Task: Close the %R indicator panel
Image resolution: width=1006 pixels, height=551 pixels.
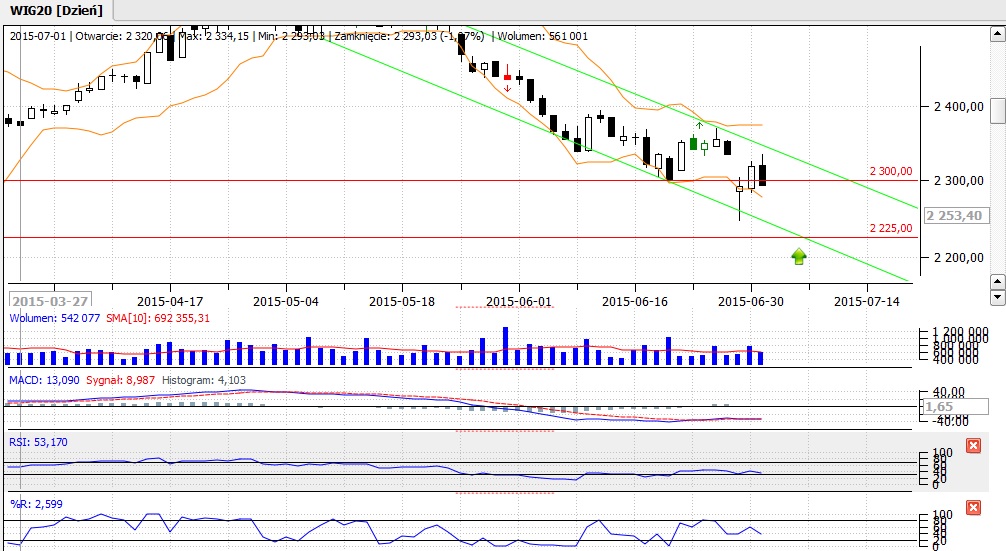Action: coord(974,508)
